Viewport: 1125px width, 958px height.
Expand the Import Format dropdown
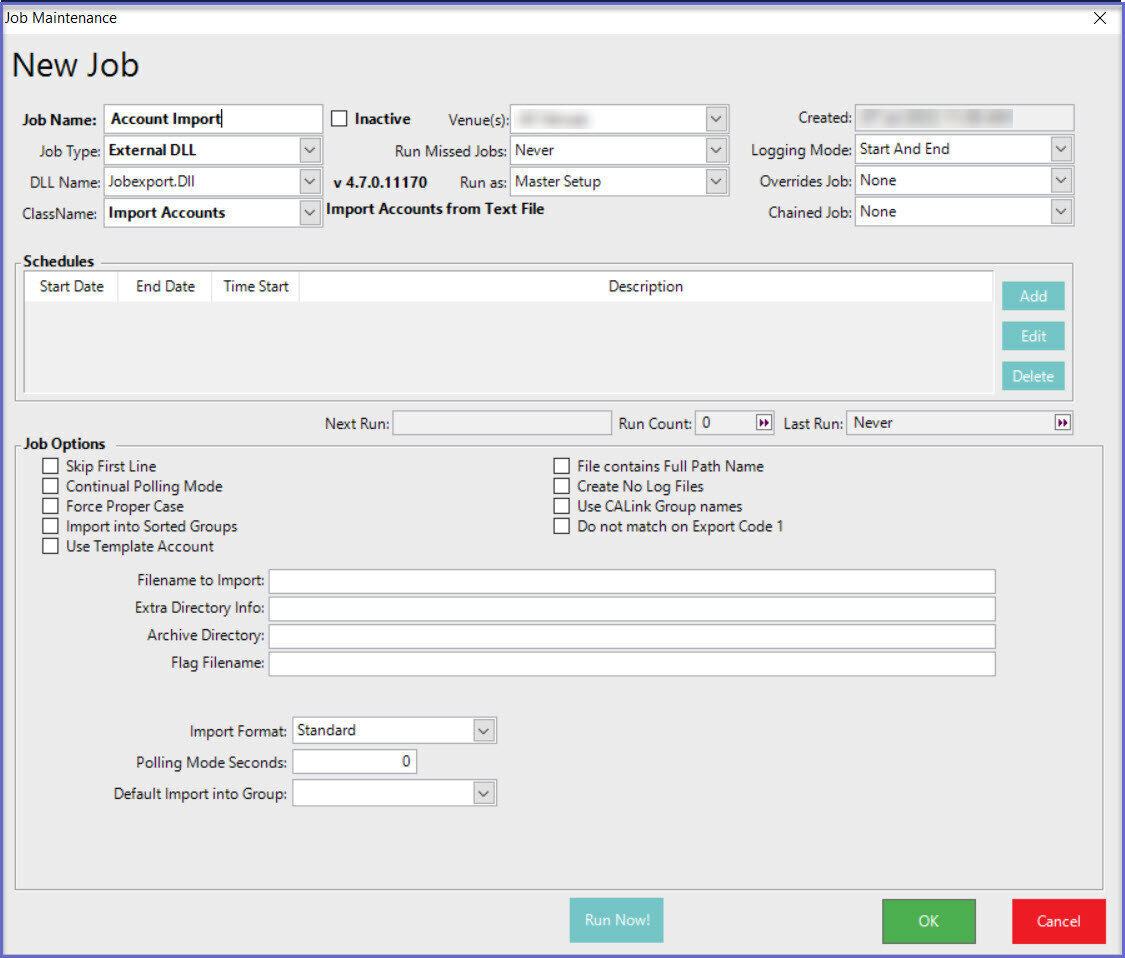coord(484,731)
